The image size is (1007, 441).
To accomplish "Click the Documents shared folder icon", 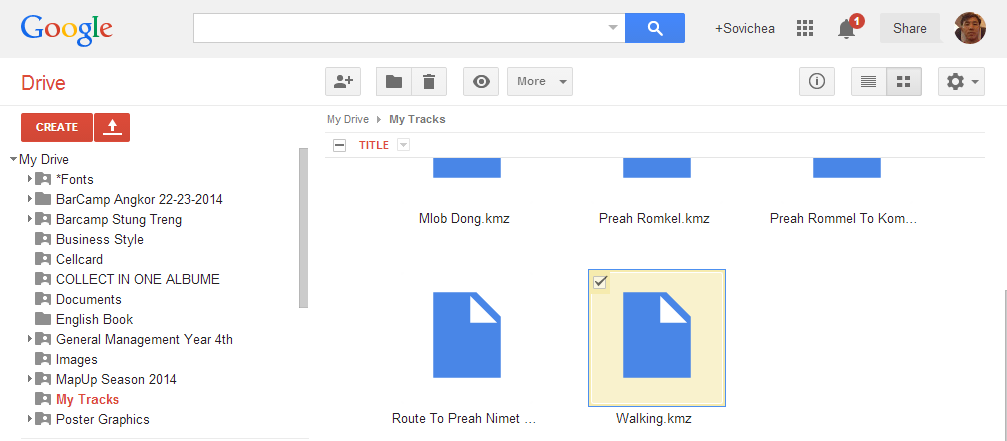I will point(43,299).
